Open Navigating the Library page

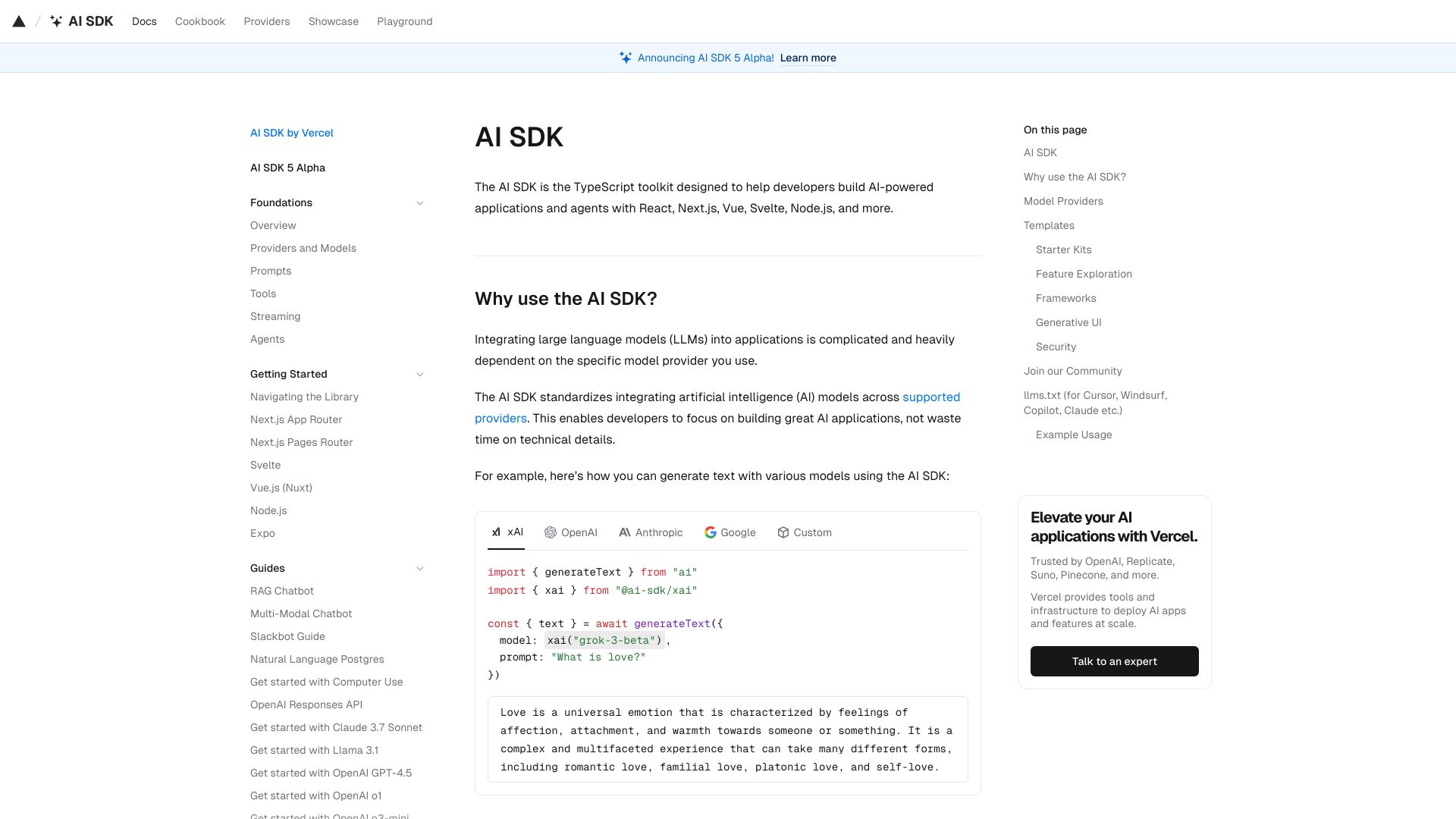pyautogui.click(x=304, y=397)
